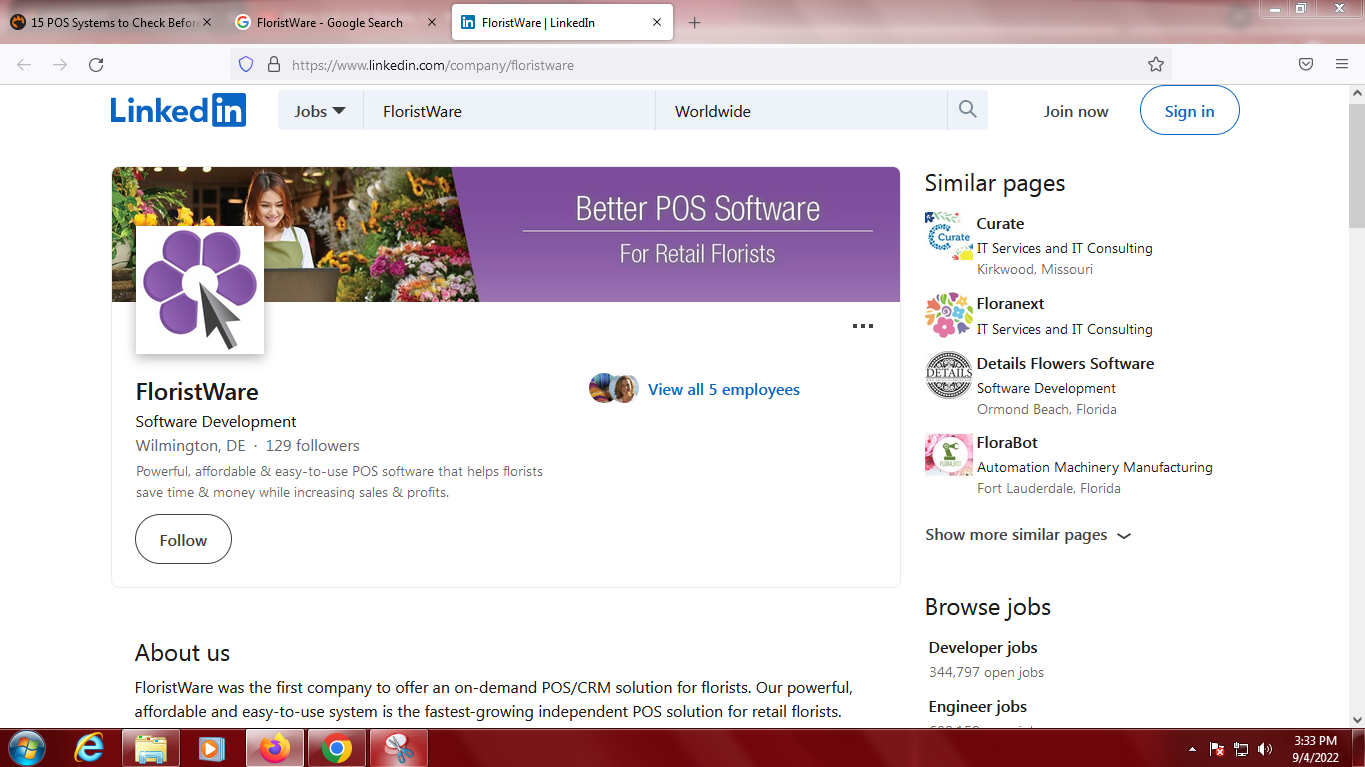Click the site padlock icon
Image resolution: width=1365 pixels, height=767 pixels.
point(273,64)
